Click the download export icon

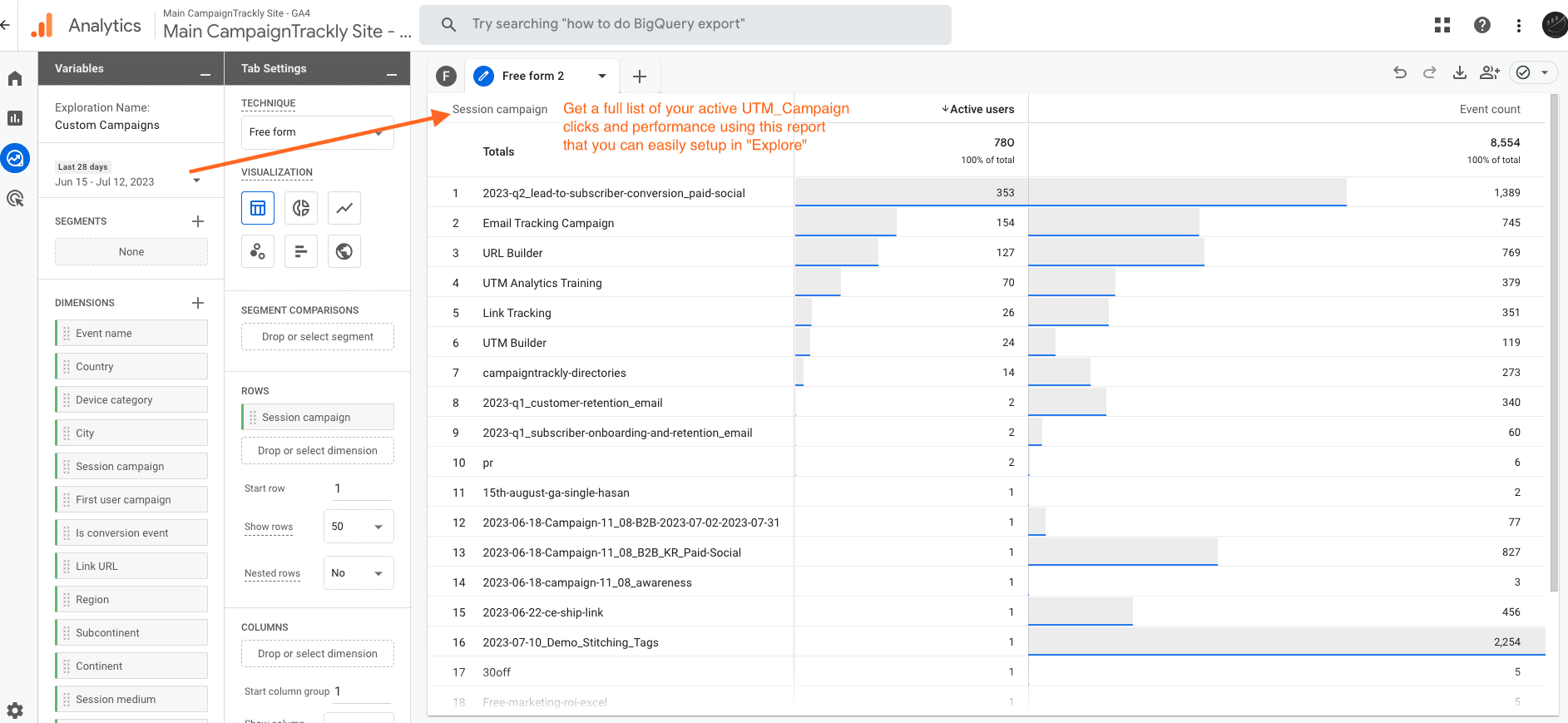(x=1459, y=73)
